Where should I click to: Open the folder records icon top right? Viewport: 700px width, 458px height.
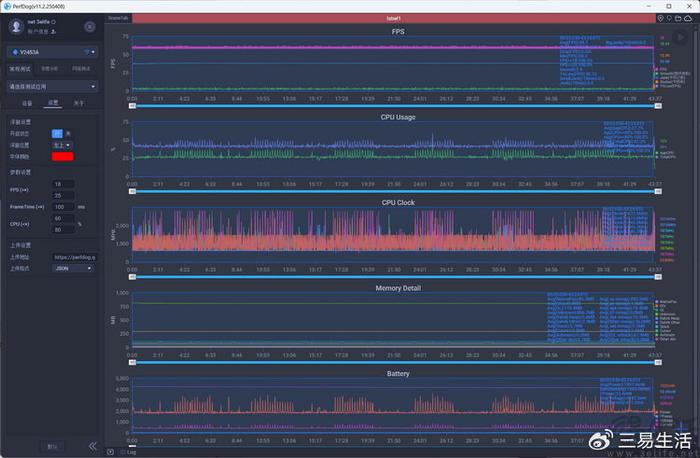coord(679,18)
